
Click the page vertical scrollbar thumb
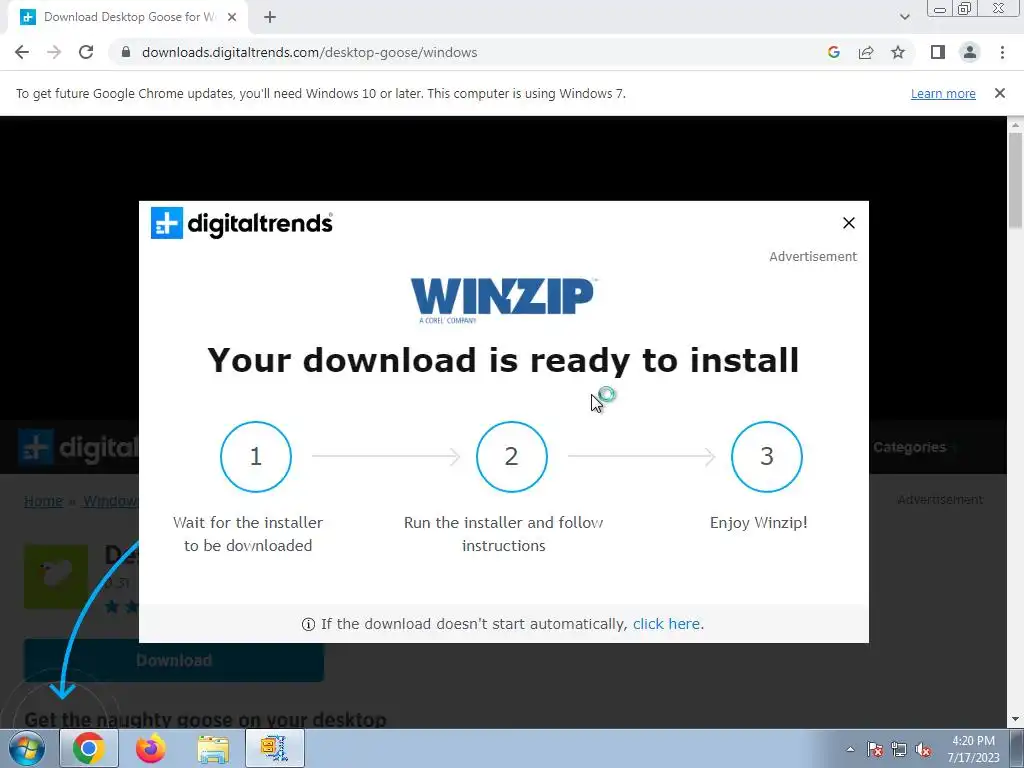click(1015, 181)
